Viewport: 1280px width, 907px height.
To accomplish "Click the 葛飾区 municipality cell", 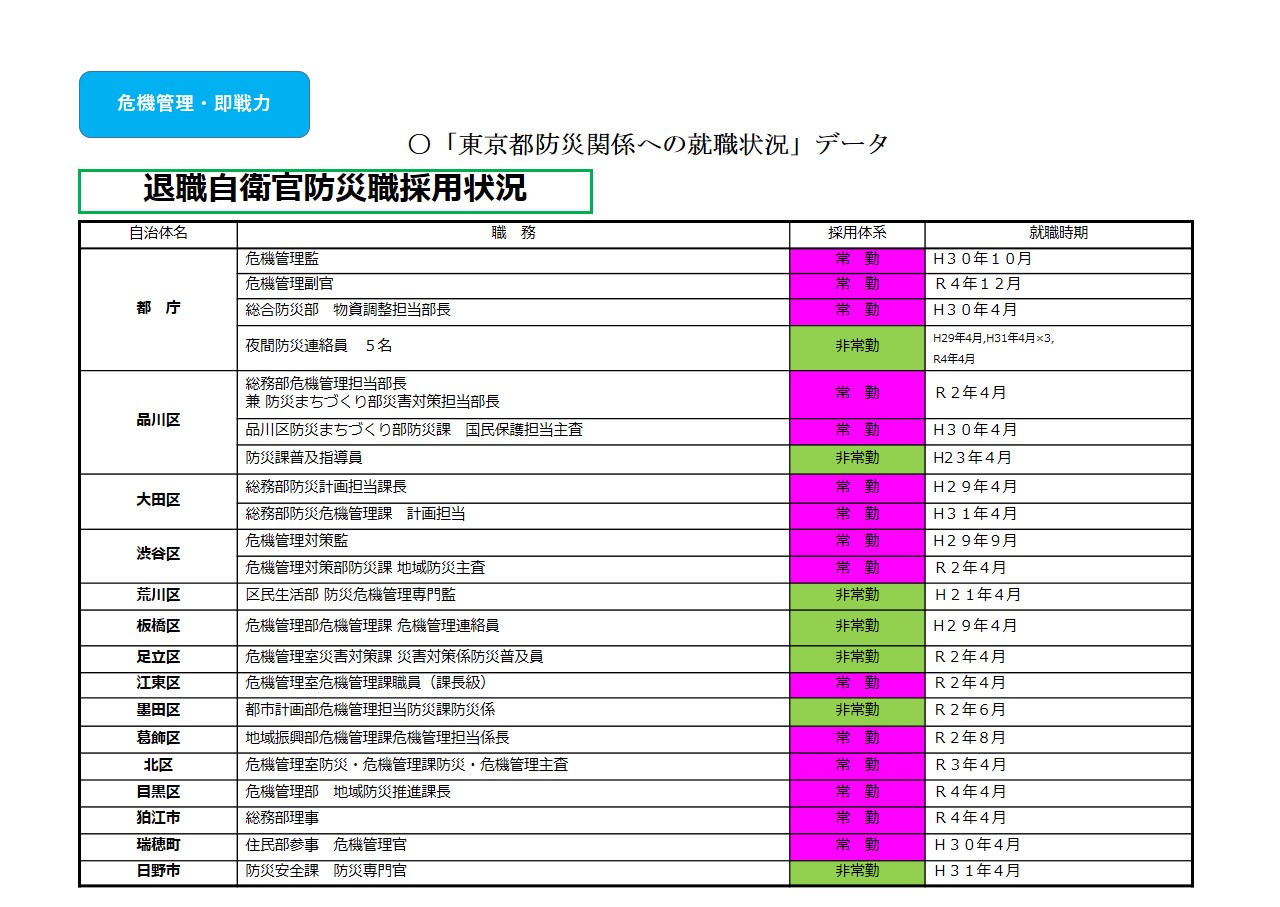I will point(159,739).
